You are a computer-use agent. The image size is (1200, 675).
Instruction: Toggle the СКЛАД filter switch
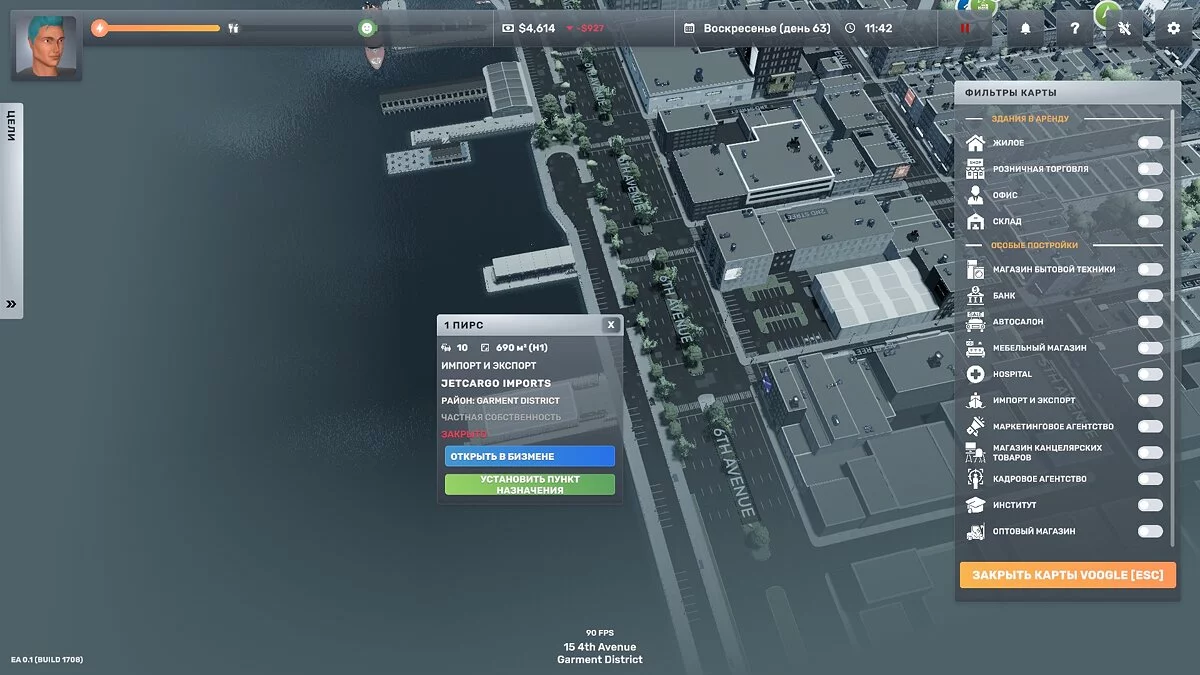[x=1150, y=221]
